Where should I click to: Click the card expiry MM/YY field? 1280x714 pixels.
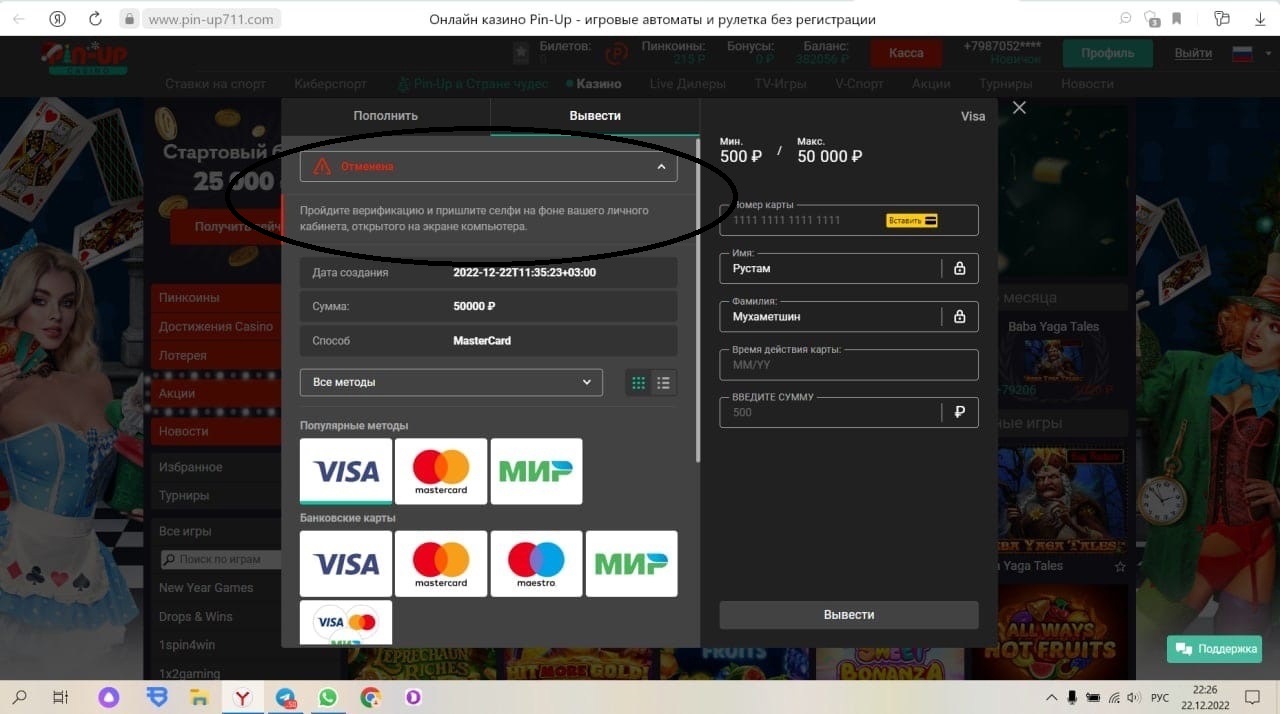(x=849, y=364)
